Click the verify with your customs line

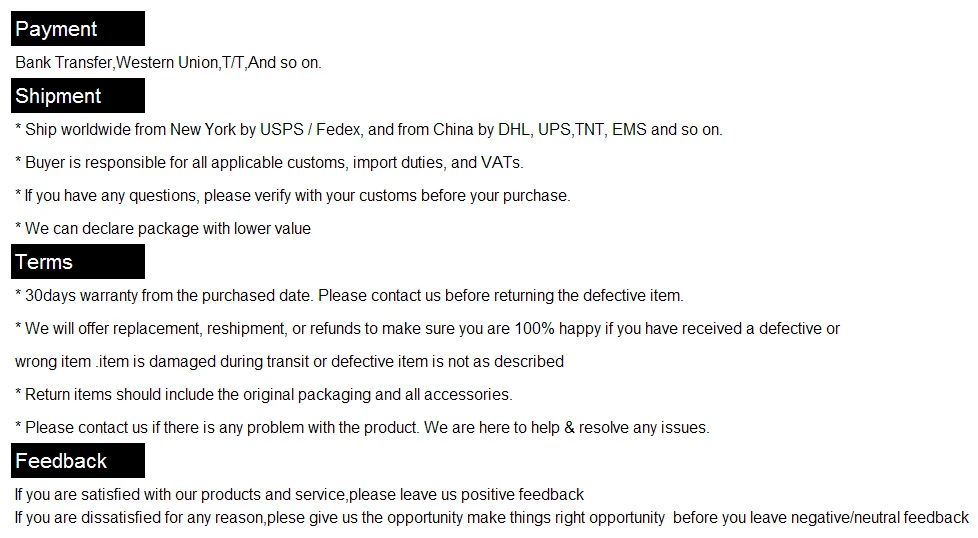point(292,196)
